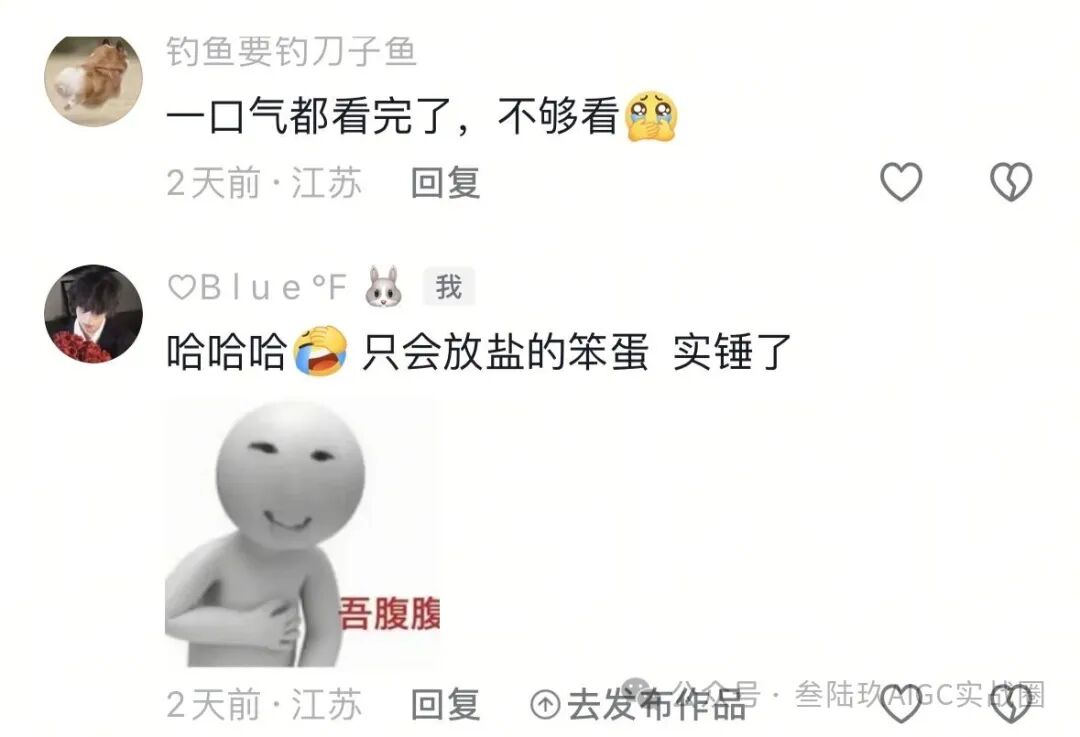Open the 吾腹腹 meme sticker image
1080x737 pixels.
(302, 532)
